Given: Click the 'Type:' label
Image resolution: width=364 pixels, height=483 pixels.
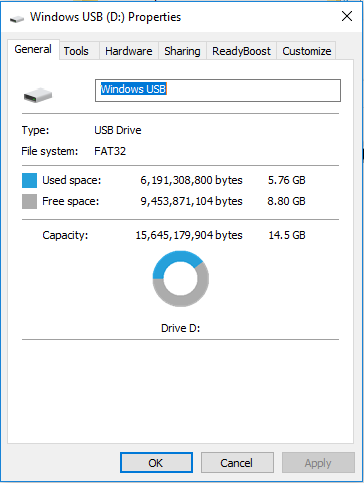Looking at the screenshot, I should click(35, 130).
